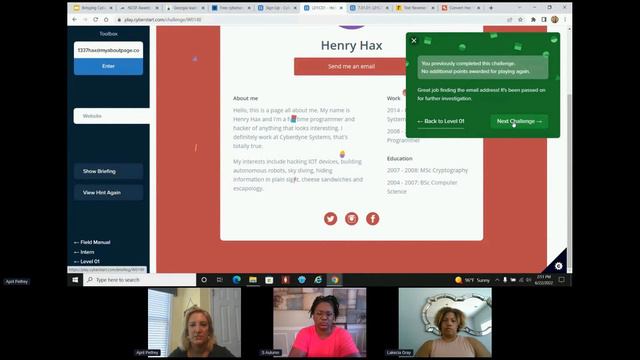Click the About me heading

pyautogui.click(x=245, y=98)
